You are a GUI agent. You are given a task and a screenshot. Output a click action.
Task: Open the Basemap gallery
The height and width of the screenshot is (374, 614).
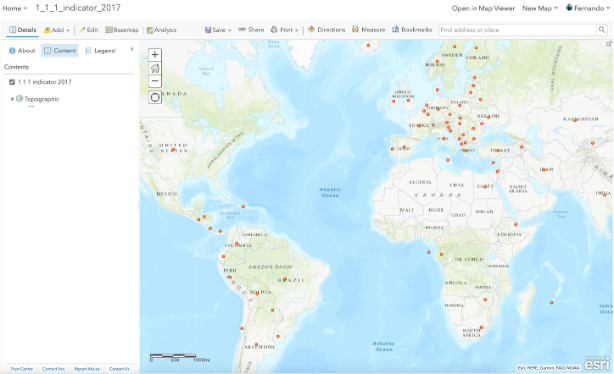coord(122,30)
